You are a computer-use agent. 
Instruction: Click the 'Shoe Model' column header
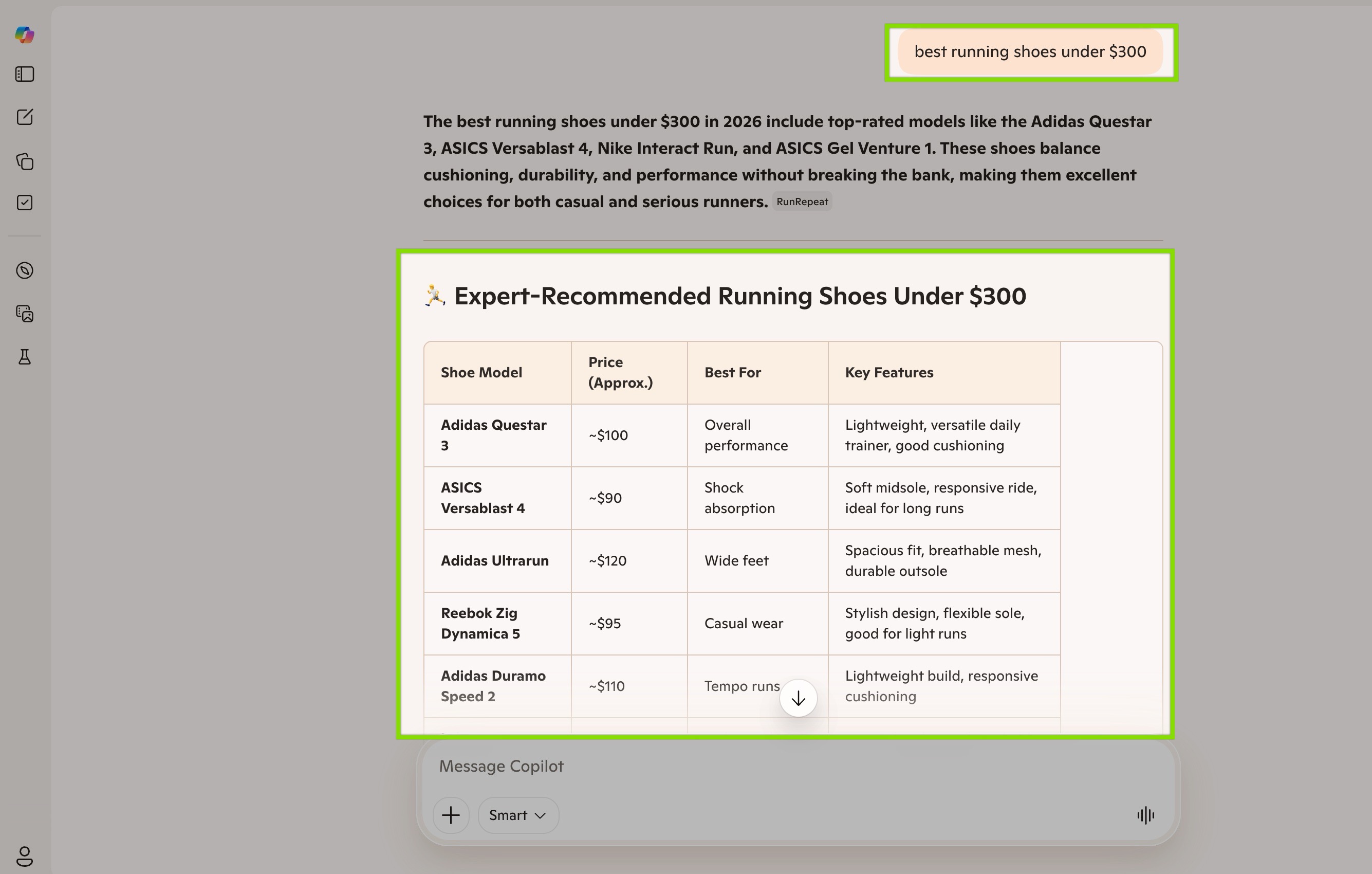(497, 373)
